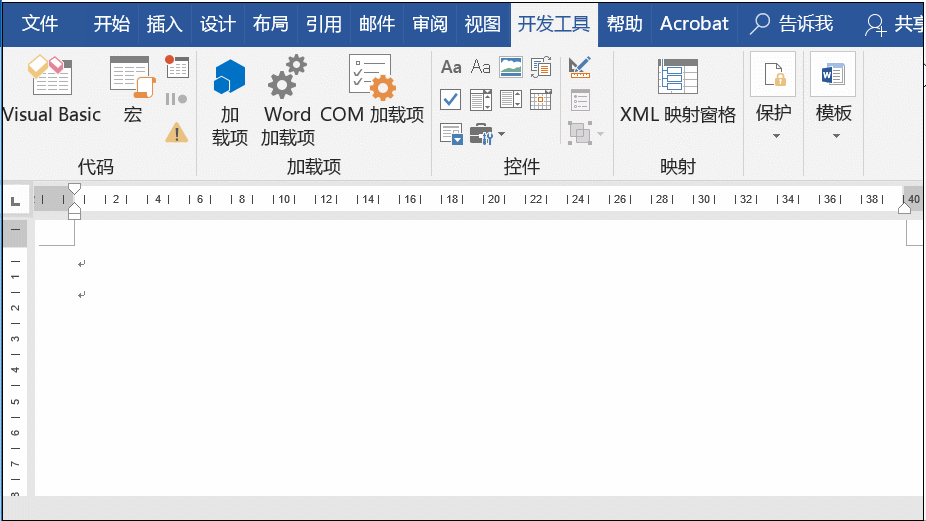
Task: Insert building block gallery control
Action: point(541,67)
